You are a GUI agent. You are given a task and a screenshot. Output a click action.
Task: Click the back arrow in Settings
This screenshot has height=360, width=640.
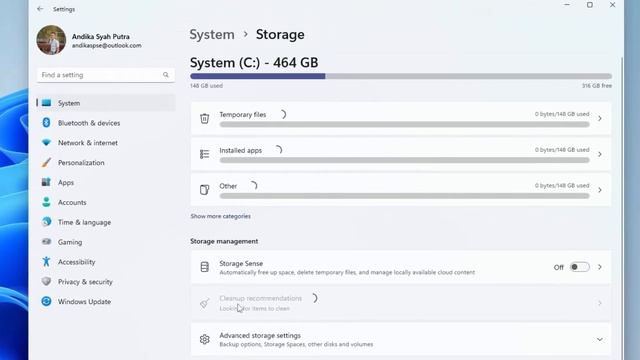click(40, 9)
